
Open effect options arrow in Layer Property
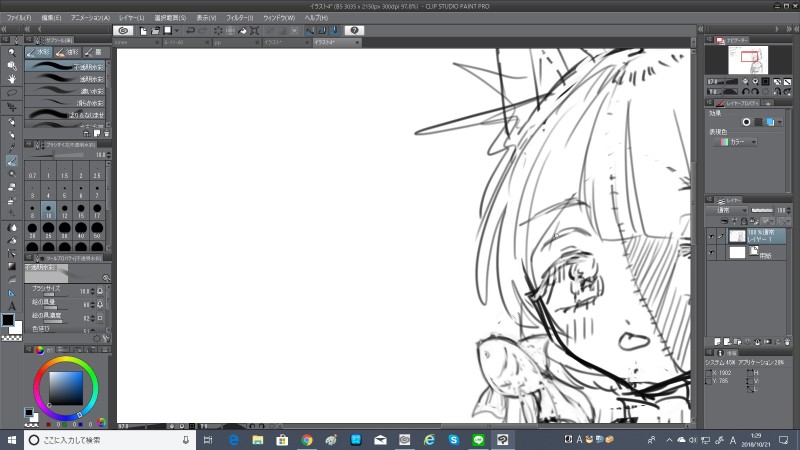coord(780,122)
